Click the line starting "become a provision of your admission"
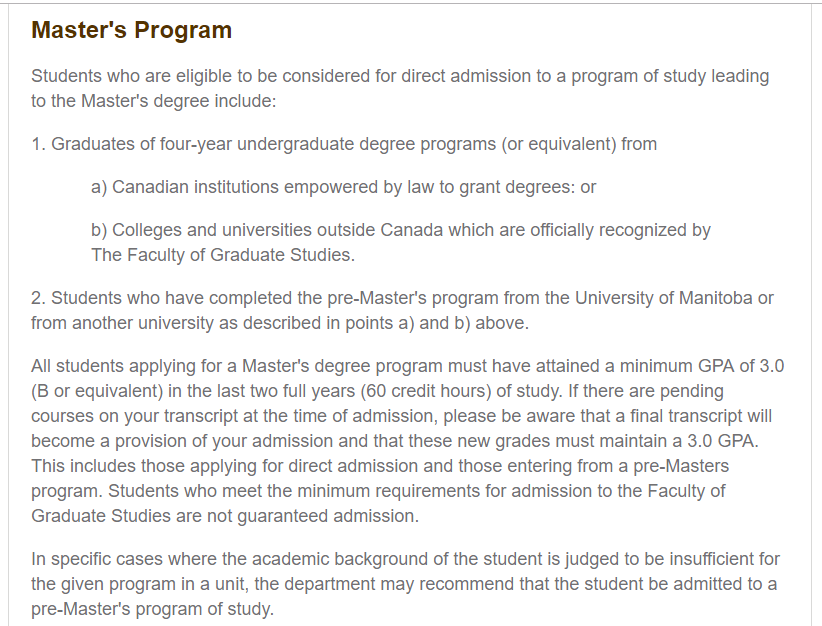The image size is (822, 626). pyautogui.click(x=400, y=440)
